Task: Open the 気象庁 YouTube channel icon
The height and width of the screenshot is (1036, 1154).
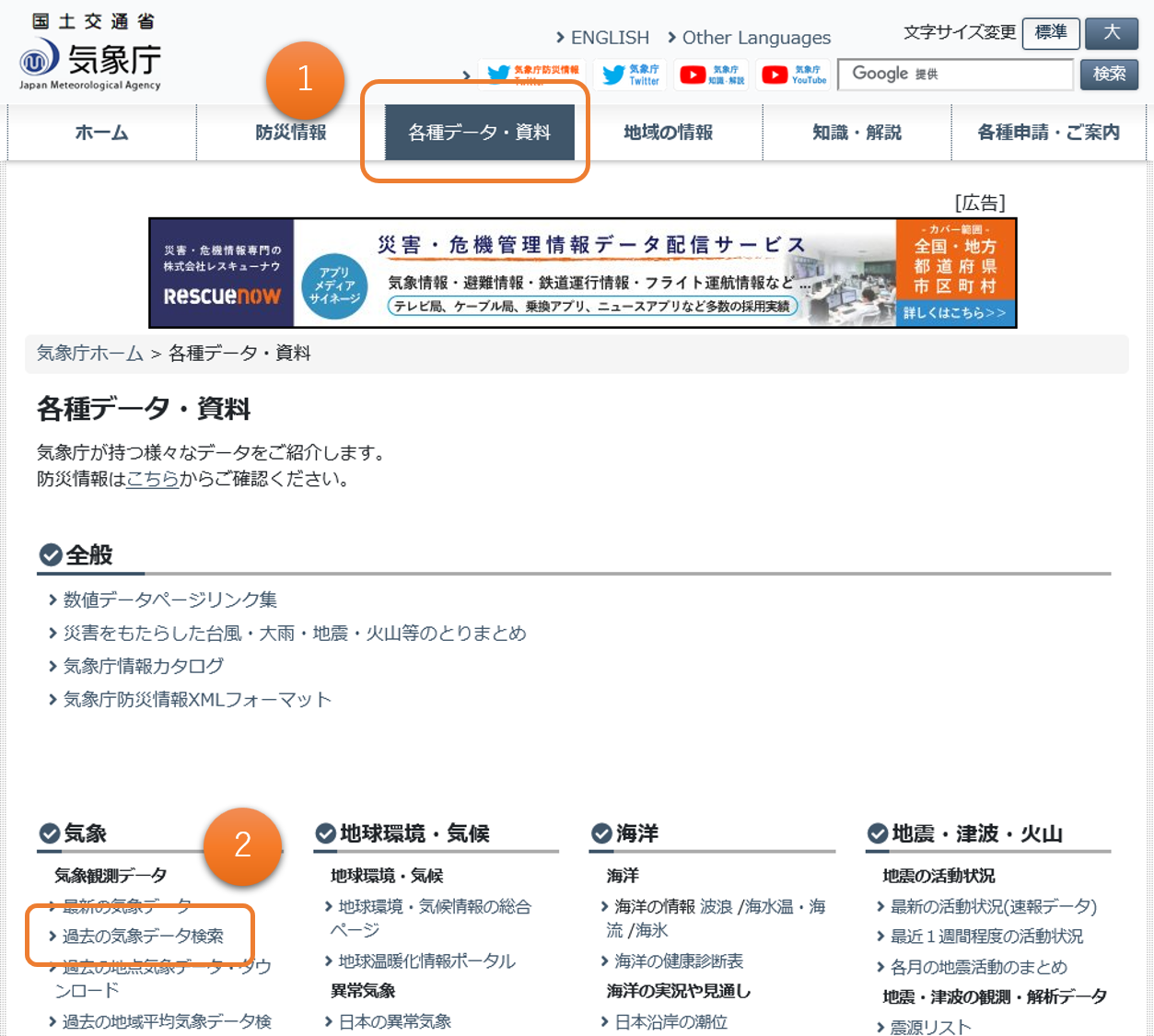Action: click(793, 75)
